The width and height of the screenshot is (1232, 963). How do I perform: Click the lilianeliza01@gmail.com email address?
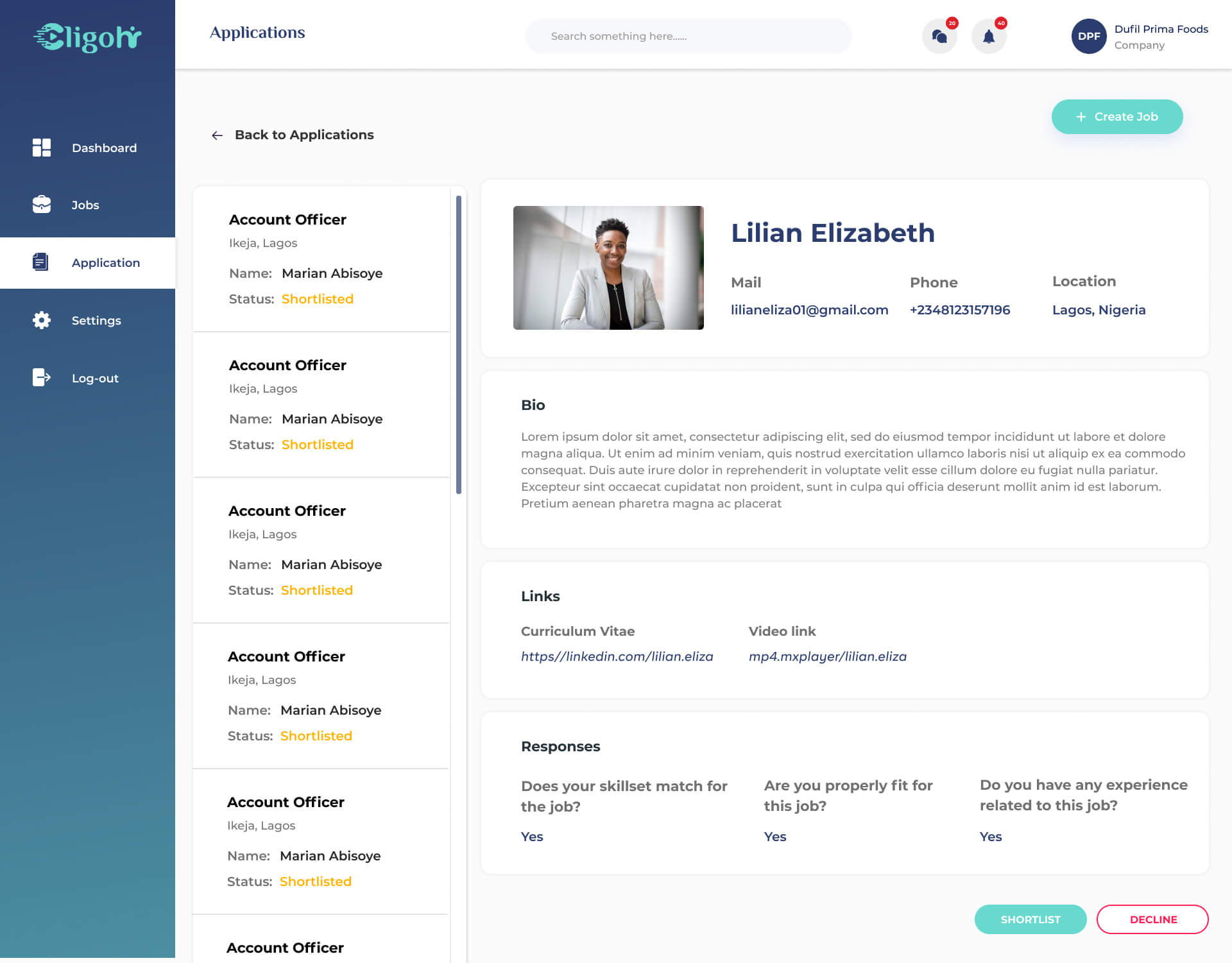pyautogui.click(x=810, y=310)
